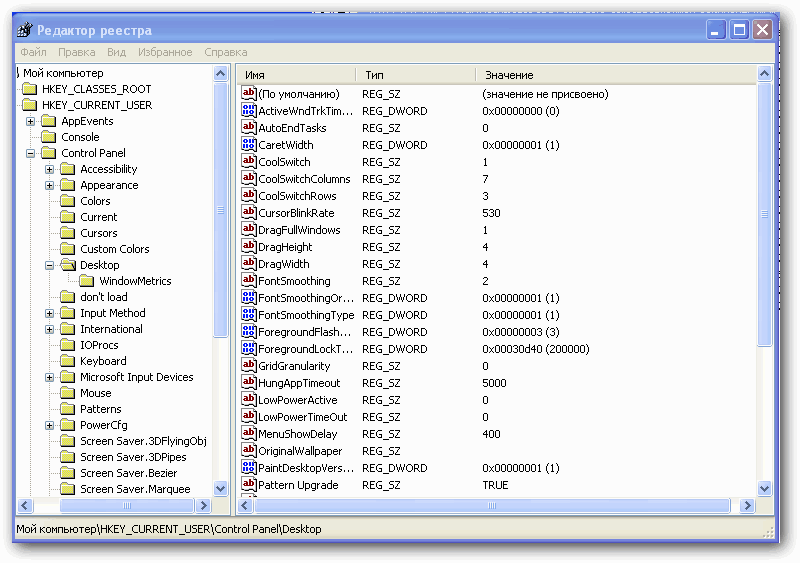800x563 pixels.
Task: Click the HKEY_CLASSES_ROOT folder icon
Action: click(30, 89)
